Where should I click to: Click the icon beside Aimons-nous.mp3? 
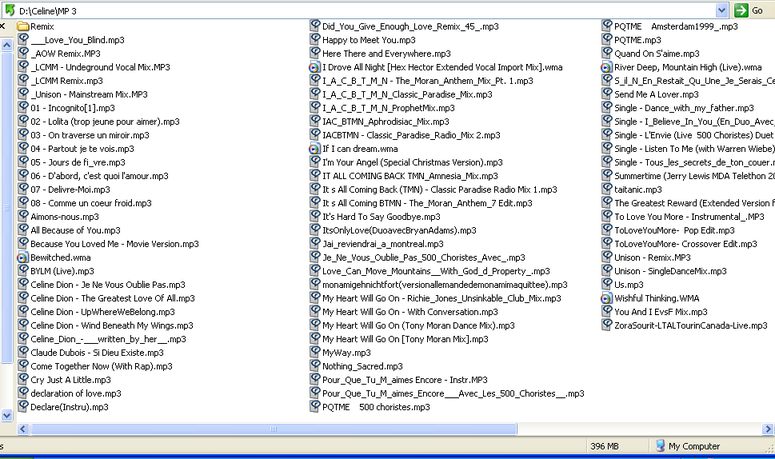(x=23, y=216)
